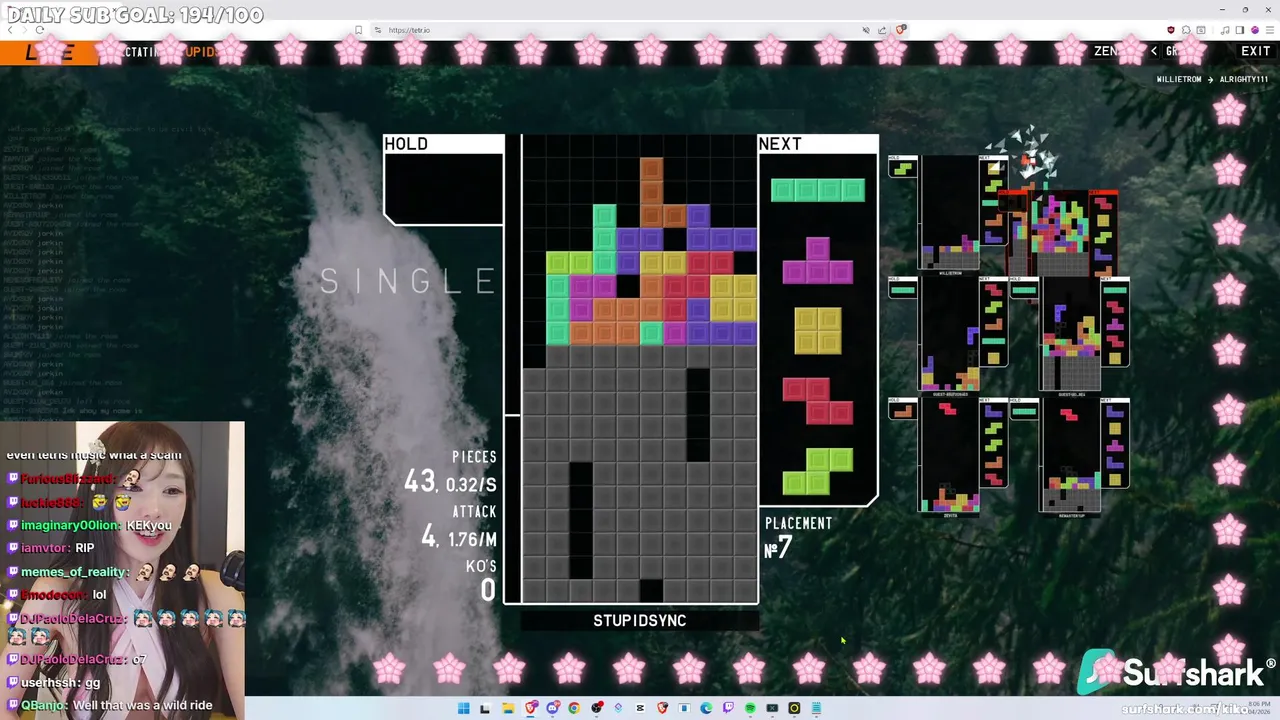Screen dimensions: 1280x720
Task: Click the ATTACK 4 stat
Action: point(459,527)
